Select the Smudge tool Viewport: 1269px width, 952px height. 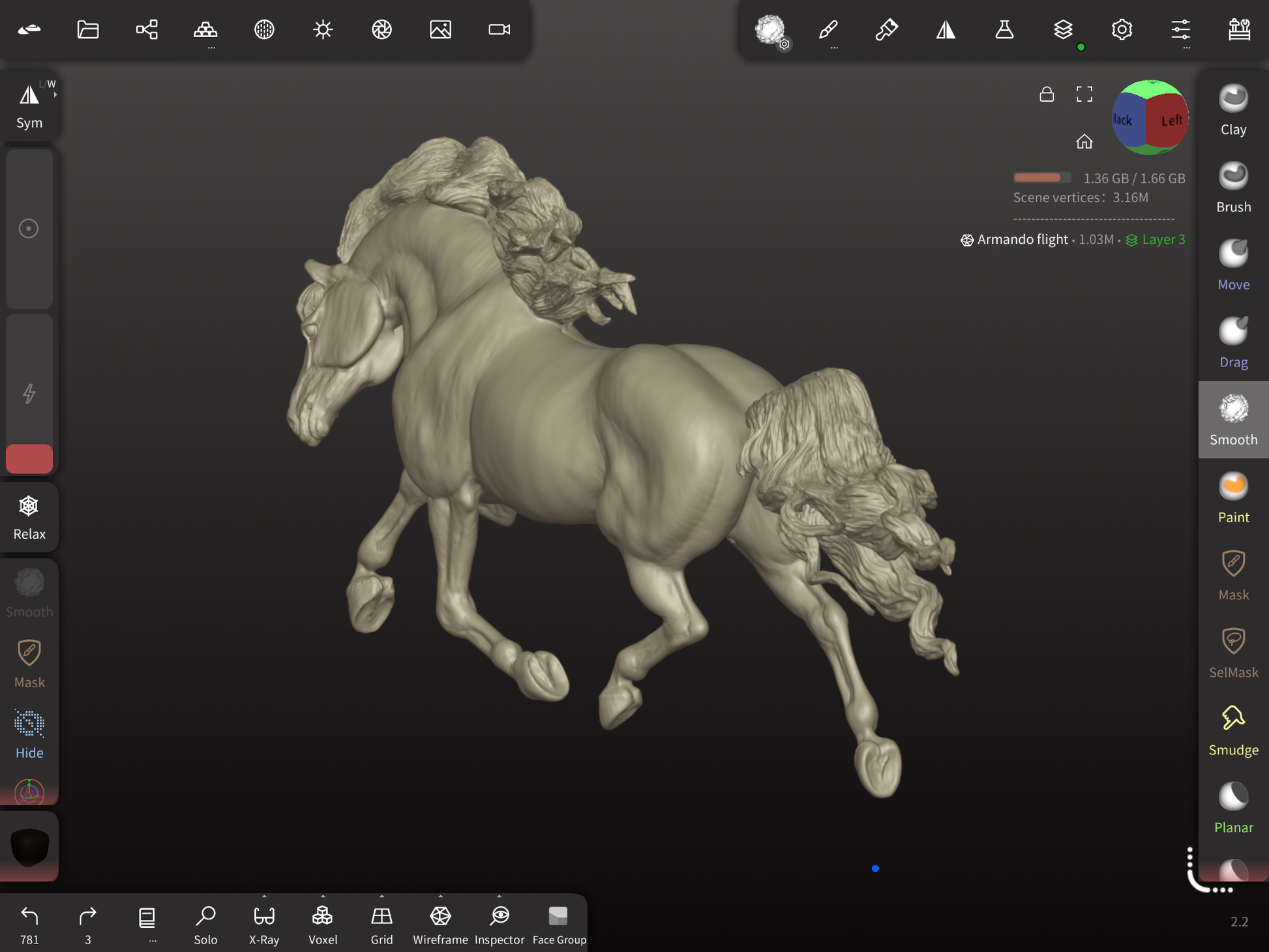click(1232, 730)
